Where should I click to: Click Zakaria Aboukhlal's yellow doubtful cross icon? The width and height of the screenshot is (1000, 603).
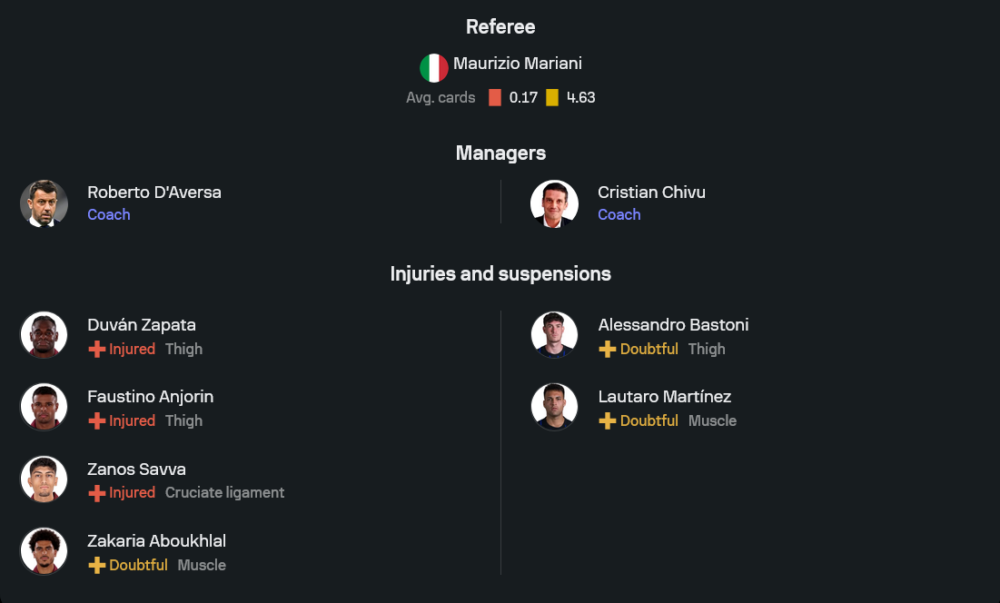(97, 565)
